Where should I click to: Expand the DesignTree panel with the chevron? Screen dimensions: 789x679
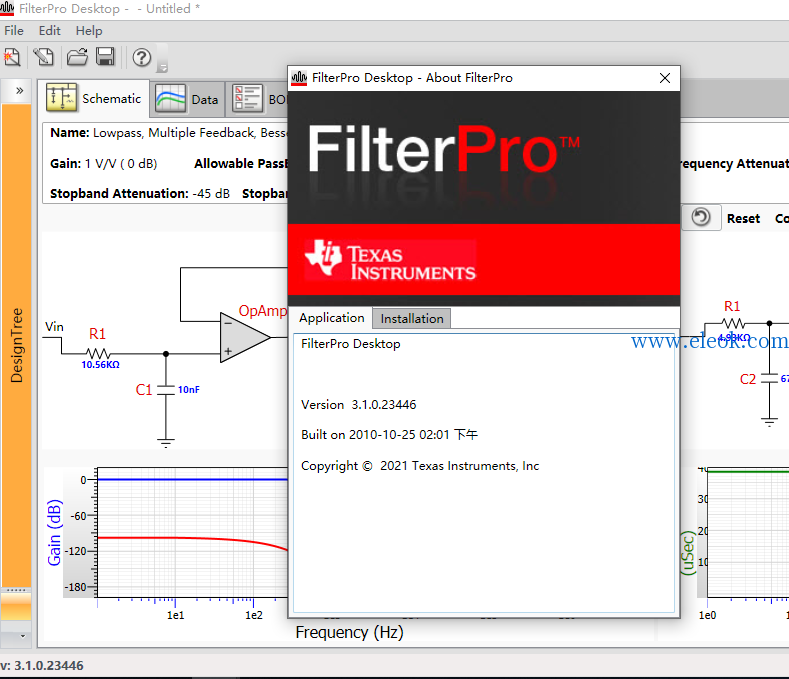[19, 91]
